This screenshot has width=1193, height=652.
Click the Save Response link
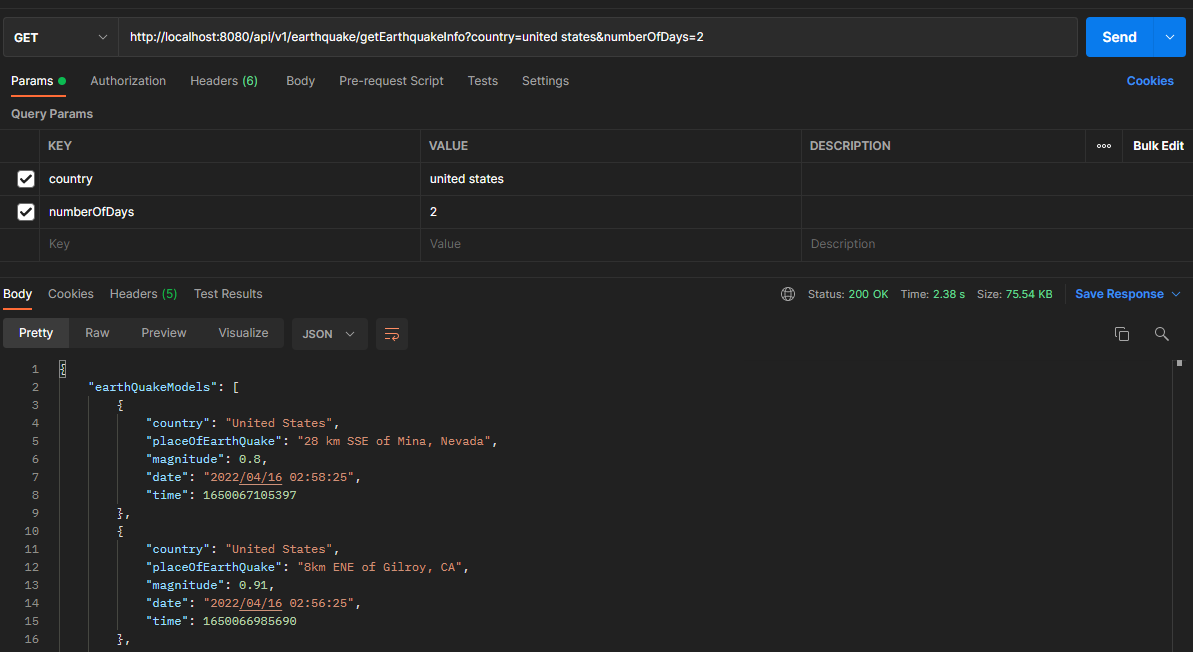pyautogui.click(x=1119, y=294)
